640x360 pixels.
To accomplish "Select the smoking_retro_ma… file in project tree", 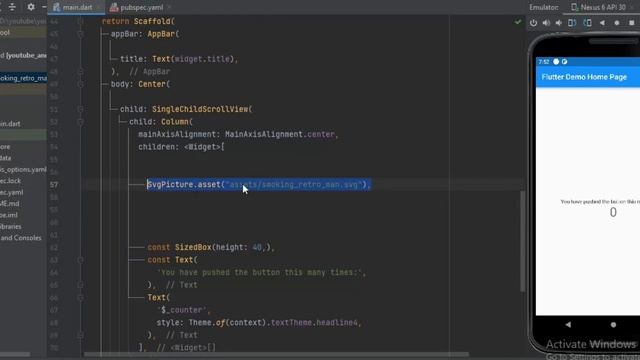I will 23,78.
